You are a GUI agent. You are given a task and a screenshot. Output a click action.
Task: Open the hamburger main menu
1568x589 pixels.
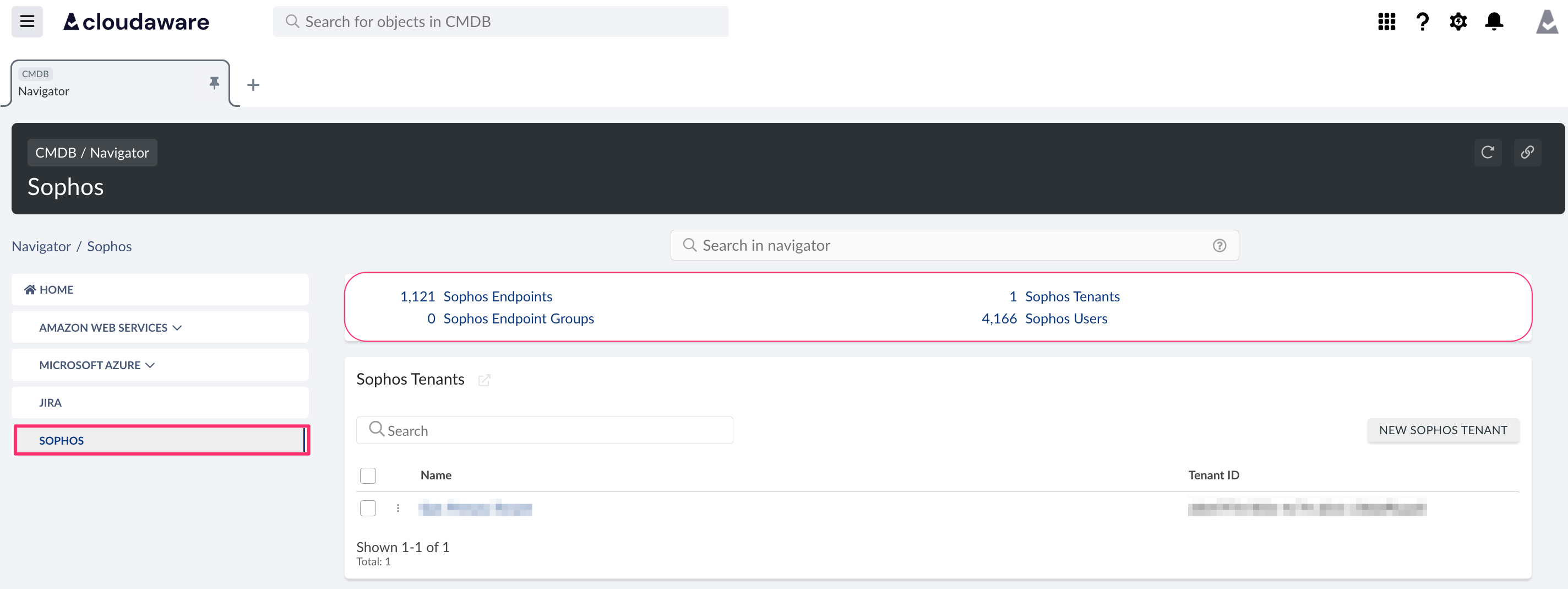(x=27, y=22)
